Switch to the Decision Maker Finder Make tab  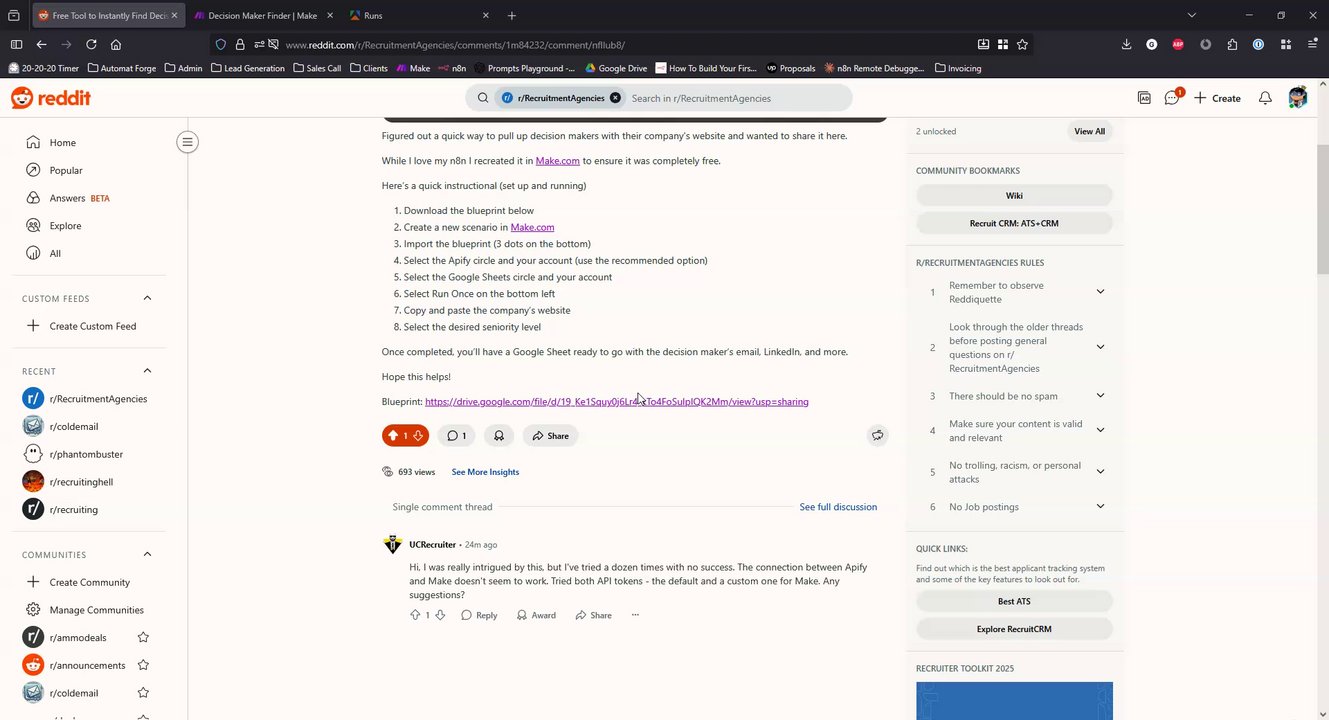click(x=262, y=16)
